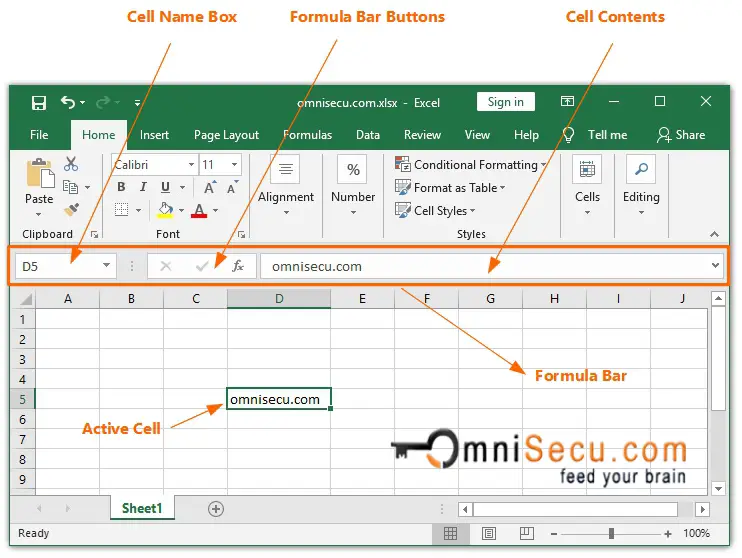This screenshot has width=742, height=558.
Task: Click the Copy icon
Action: click(x=71, y=187)
